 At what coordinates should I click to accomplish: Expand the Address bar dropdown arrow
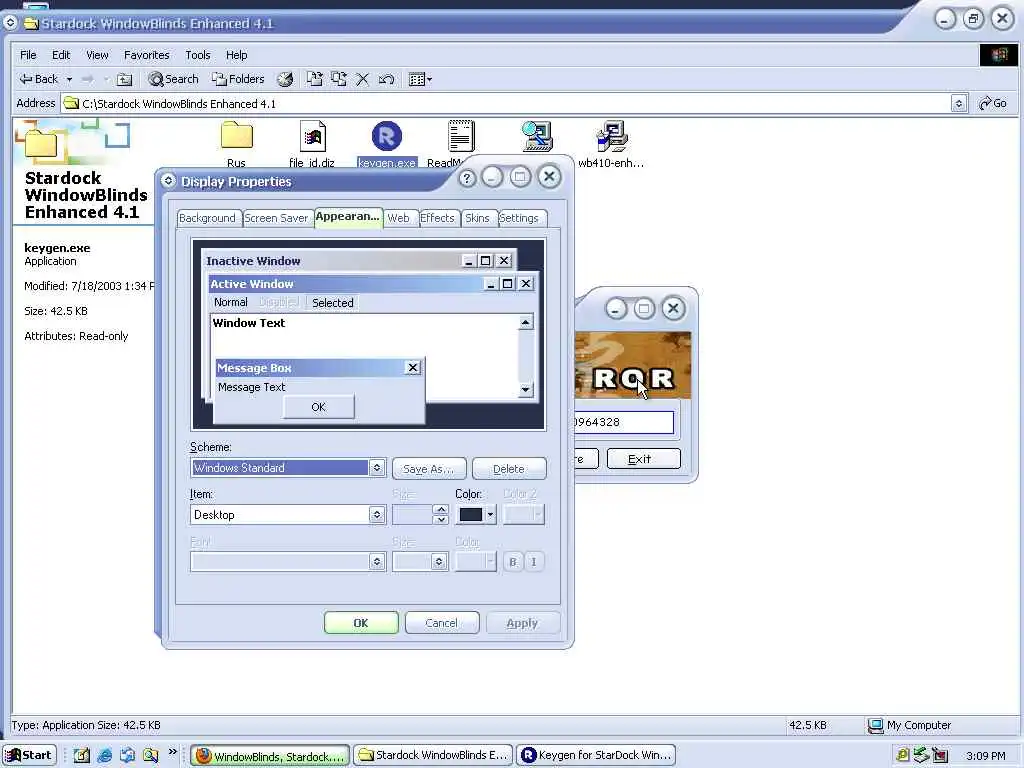pos(959,103)
